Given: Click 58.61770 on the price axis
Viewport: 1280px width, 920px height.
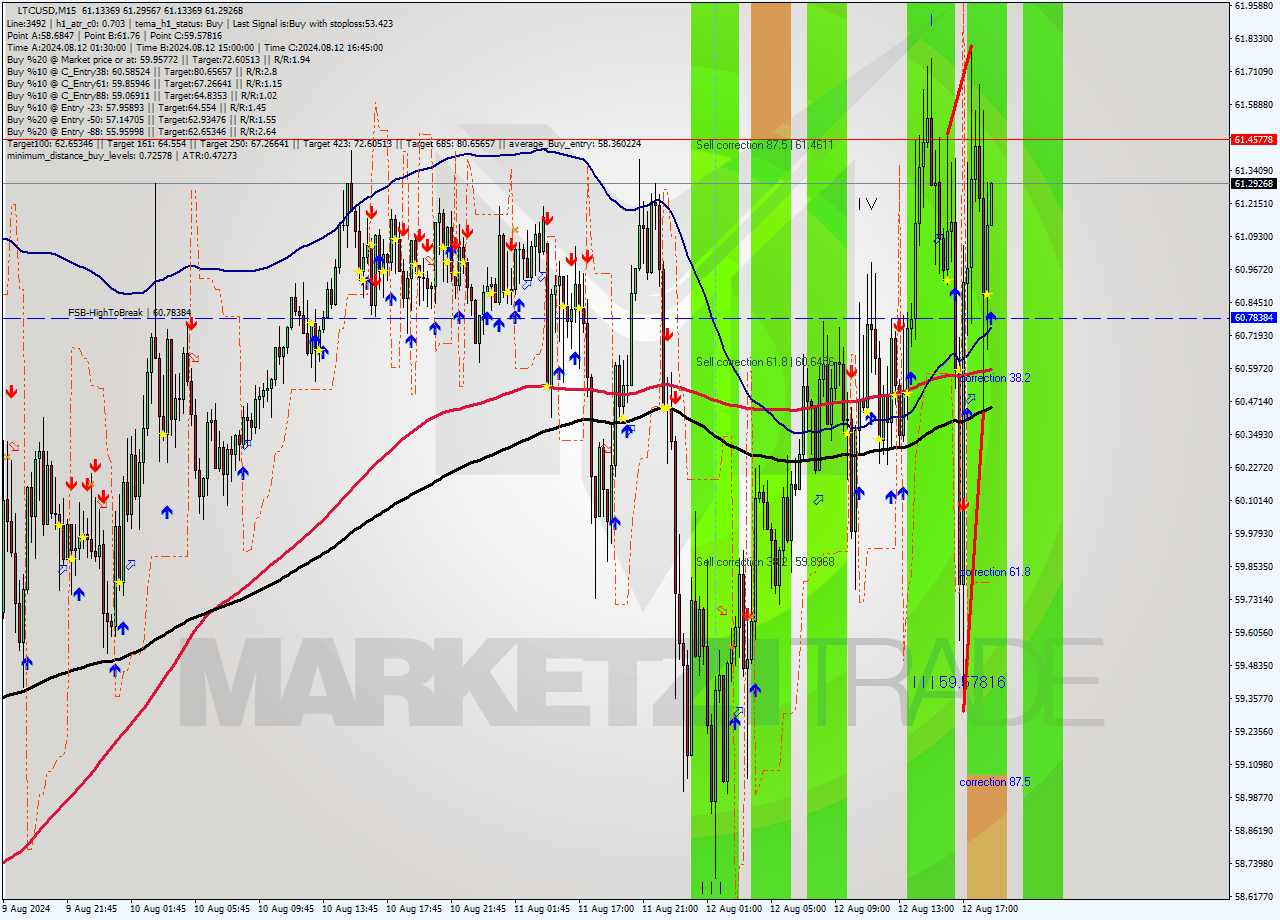Looking at the screenshot, I should coord(1254,896).
